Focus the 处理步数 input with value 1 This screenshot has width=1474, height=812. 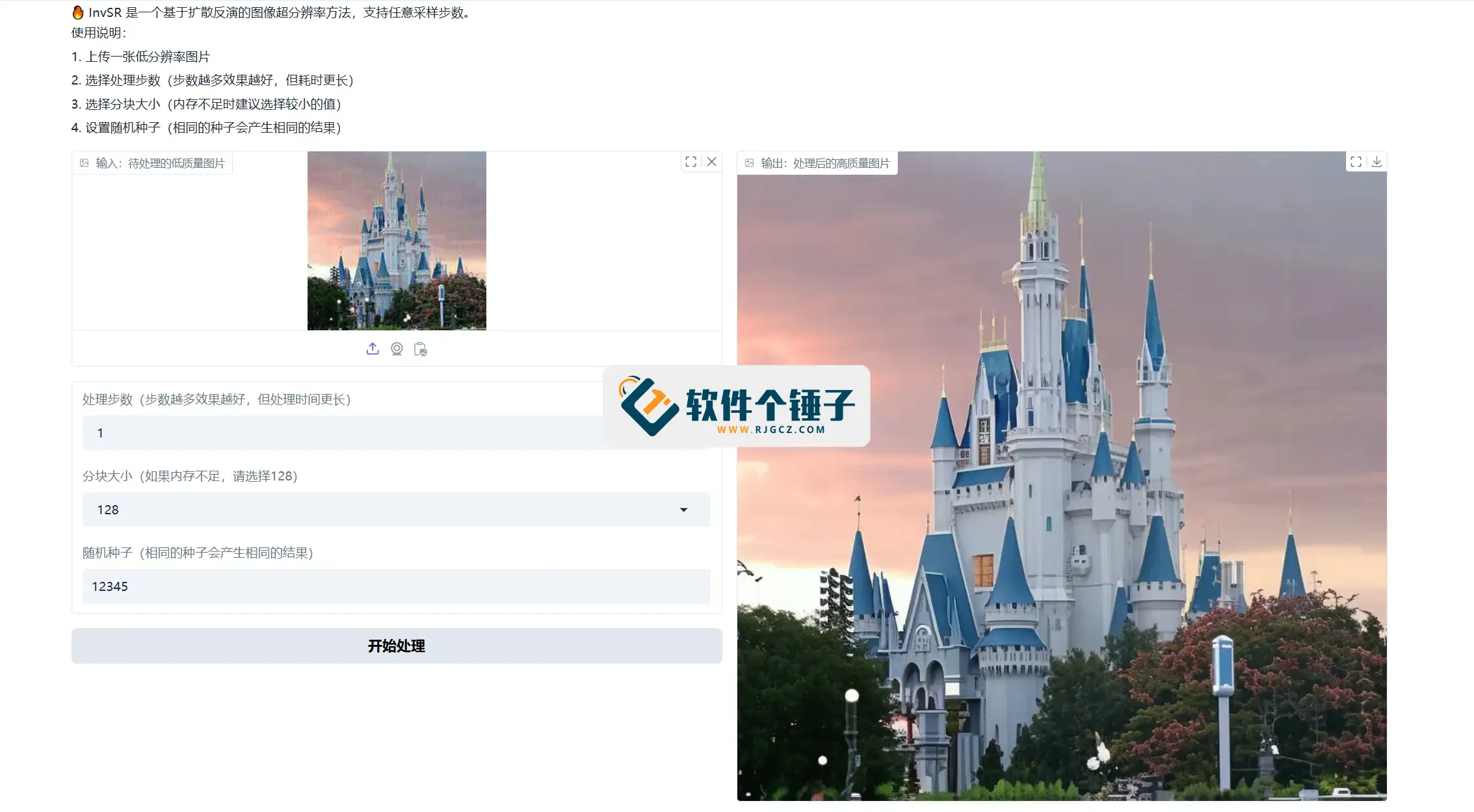[397, 433]
